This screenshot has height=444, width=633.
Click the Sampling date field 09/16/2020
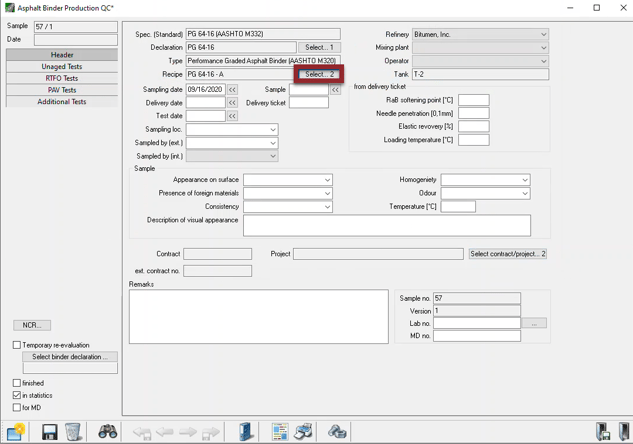coord(205,90)
